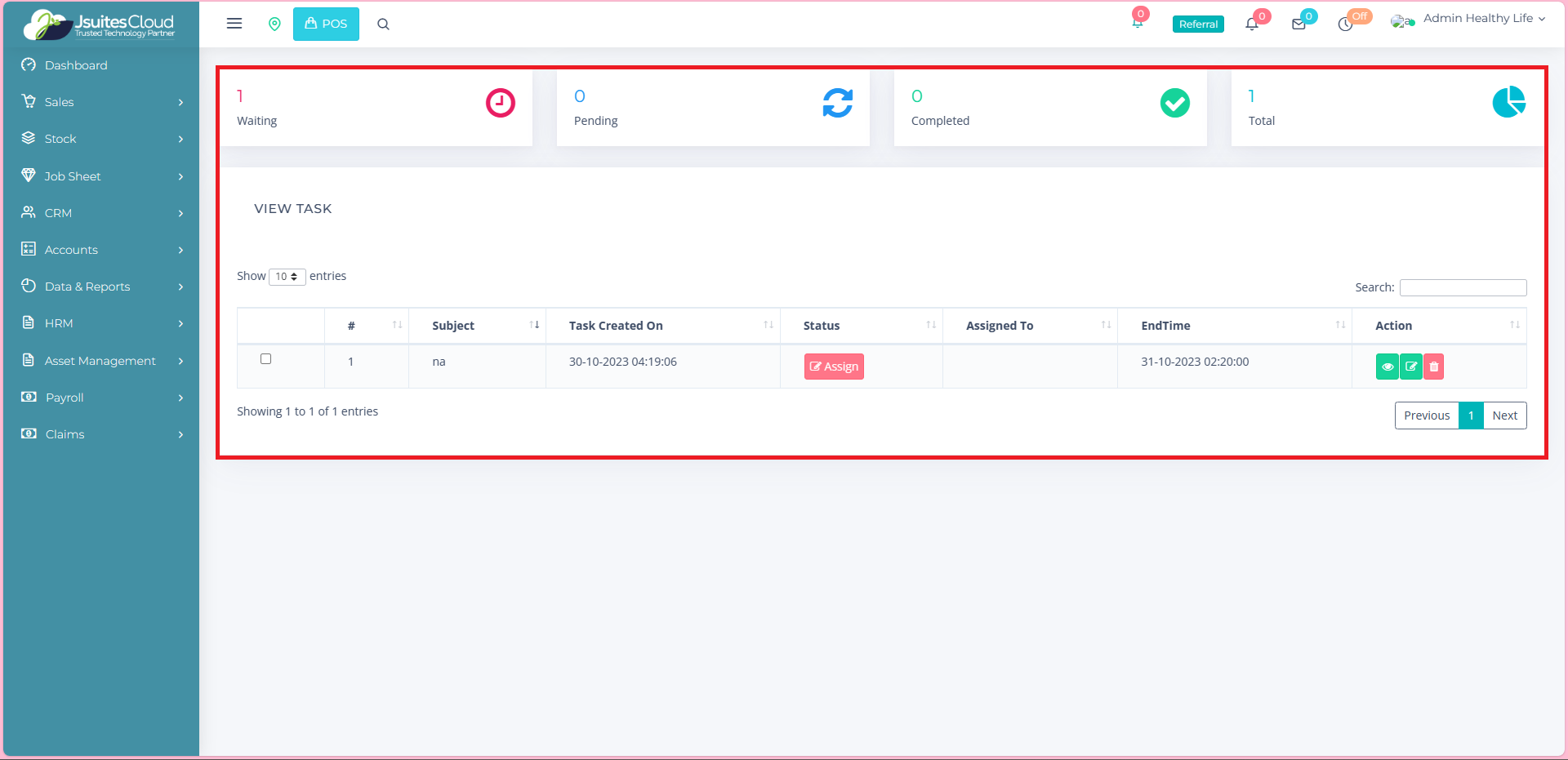Click the red Assign button
1568x760 pixels.
[x=834, y=367]
